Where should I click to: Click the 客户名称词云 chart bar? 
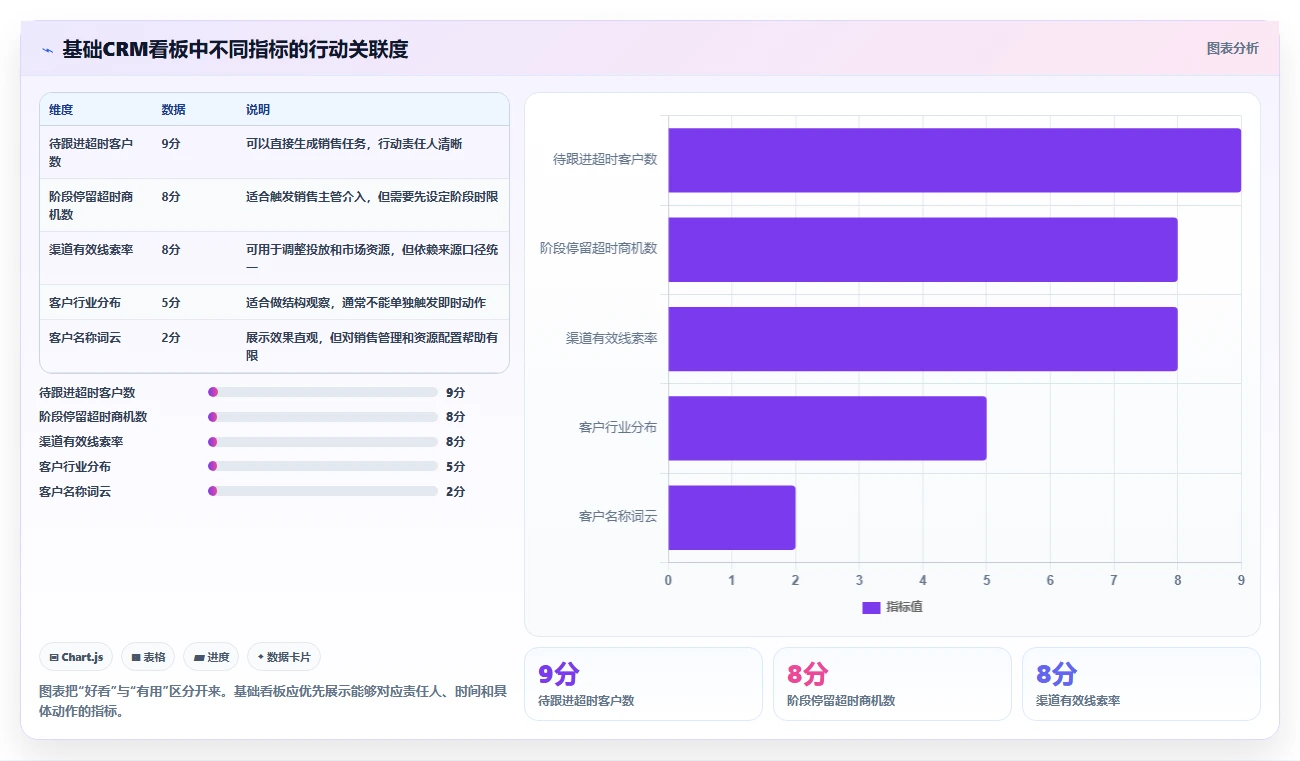click(x=732, y=517)
